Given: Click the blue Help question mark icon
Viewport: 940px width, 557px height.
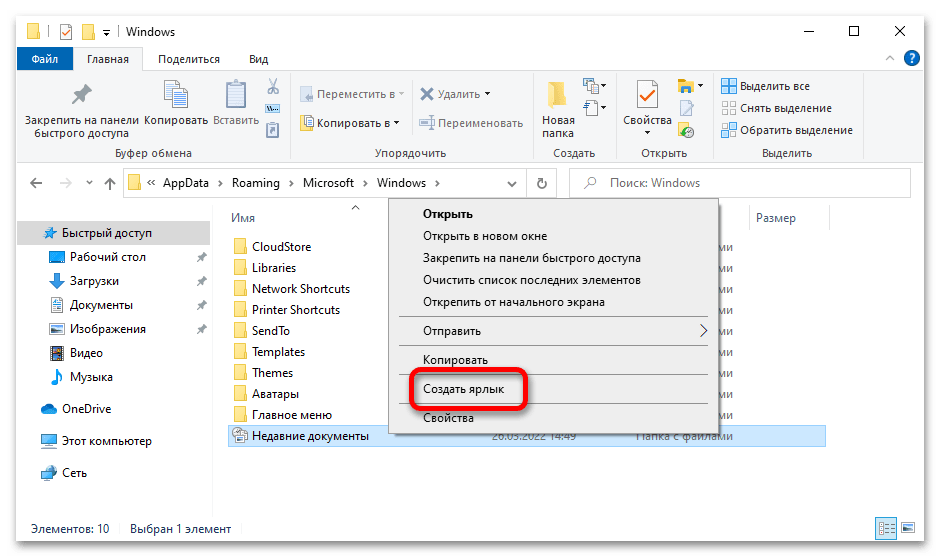Looking at the screenshot, I should click(911, 58).
